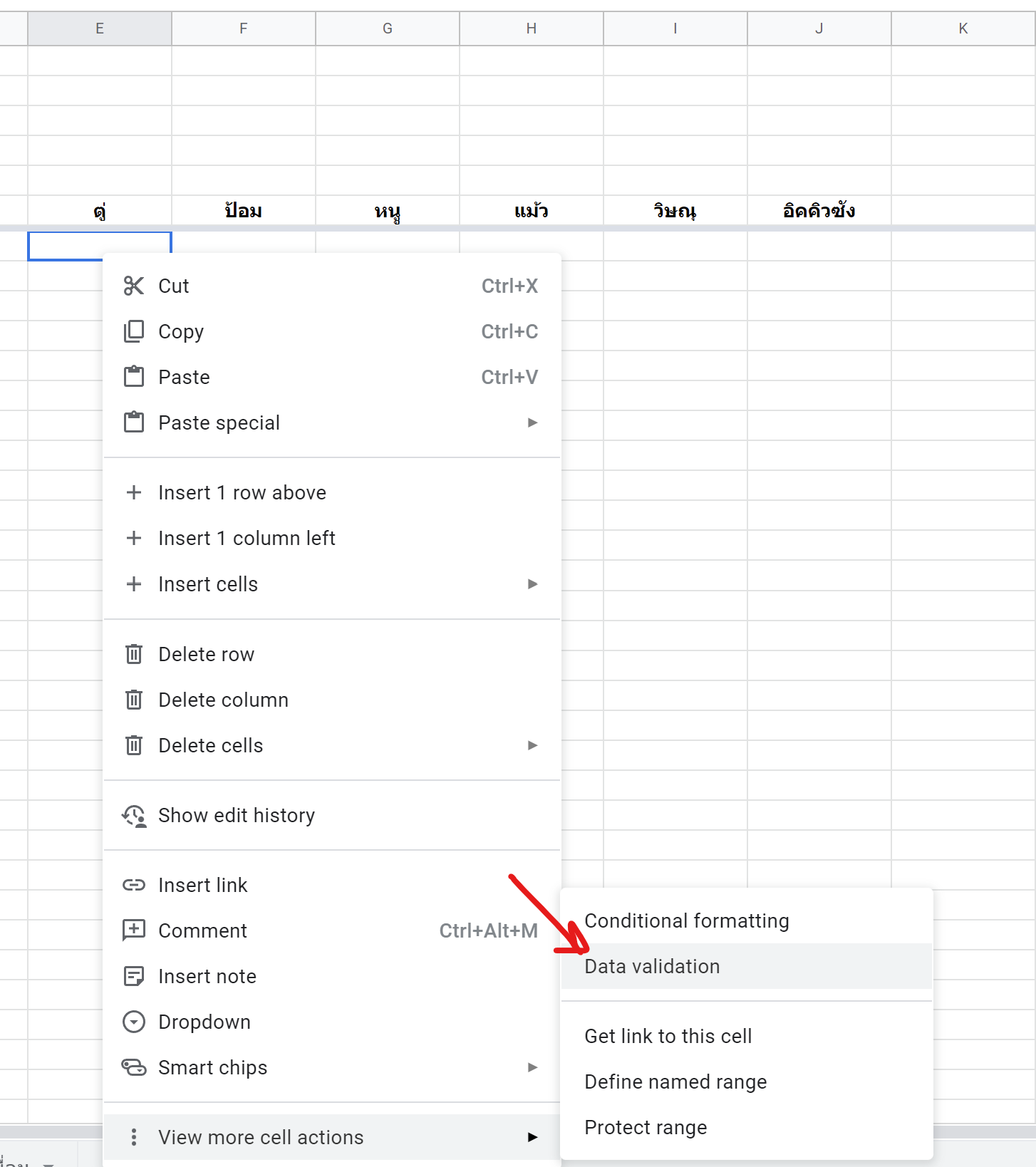Click plus icon for Insert 1 row above
Screen dimensions: 1036x1167
click(x=134, y=492)
